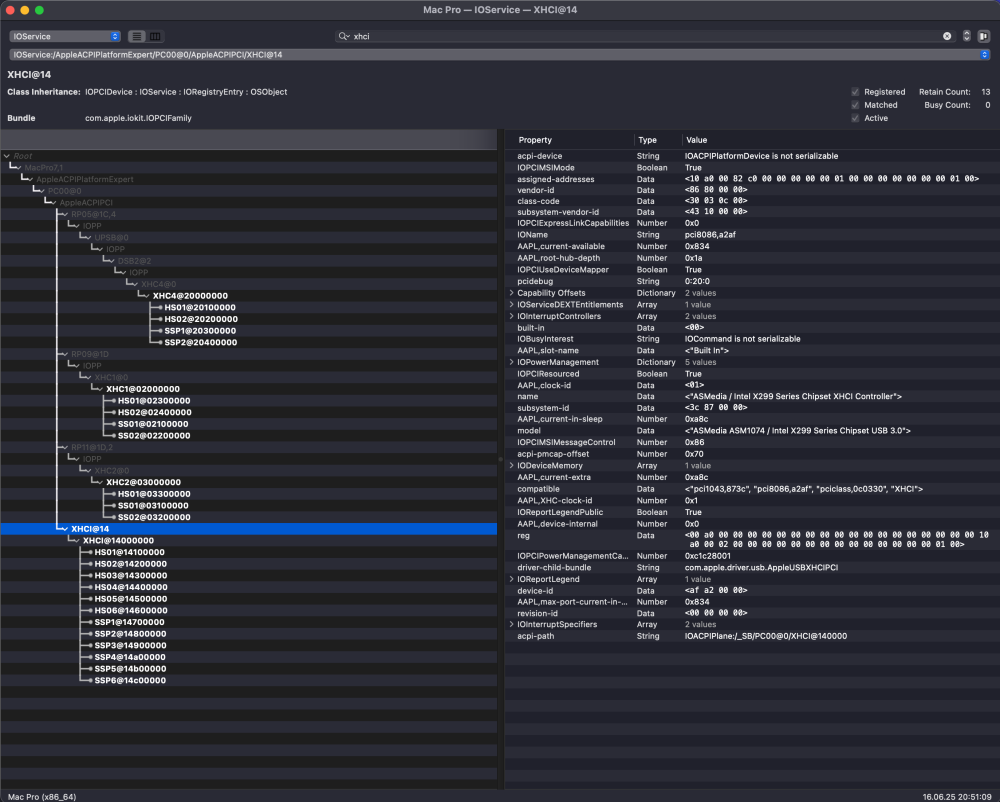Expand the IOPowerManagement dictionary
1000x802 pixels.
(511, 362)
